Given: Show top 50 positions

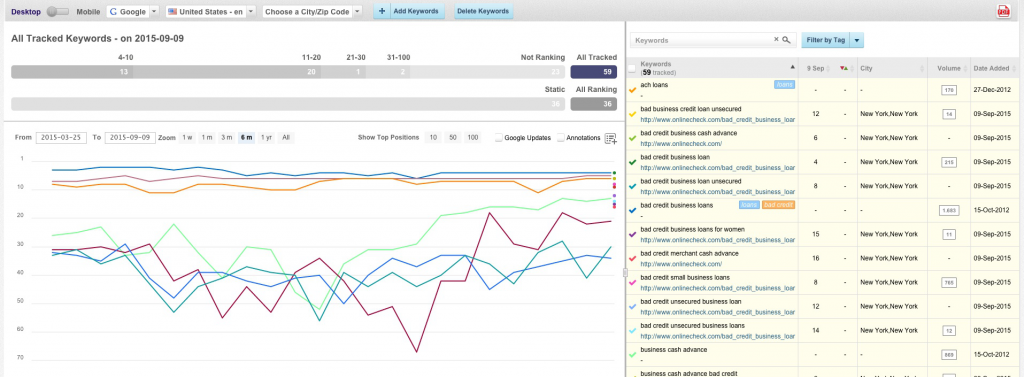Looking at the screenshot, I should [x=453, y=137].
